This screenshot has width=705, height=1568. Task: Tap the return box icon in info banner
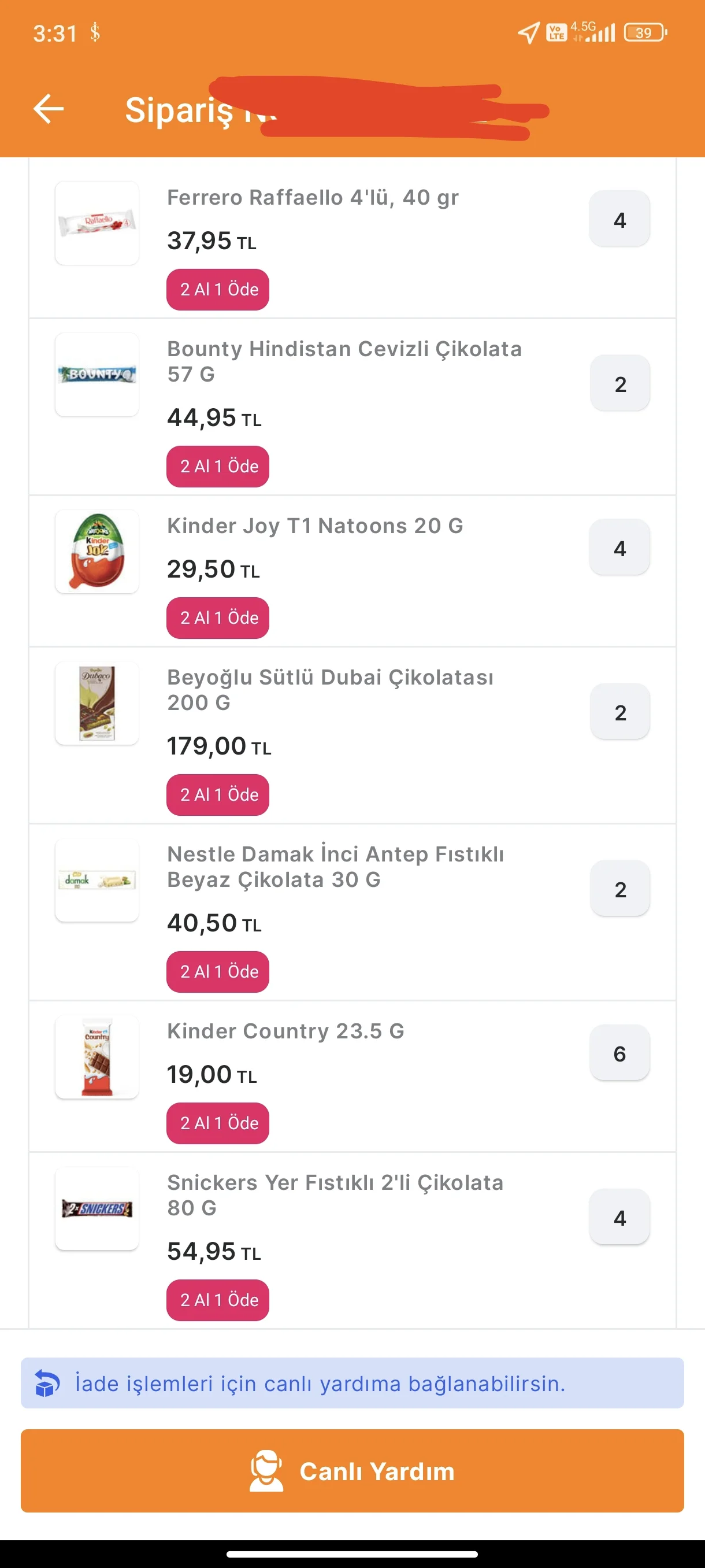pos(47,1382)
